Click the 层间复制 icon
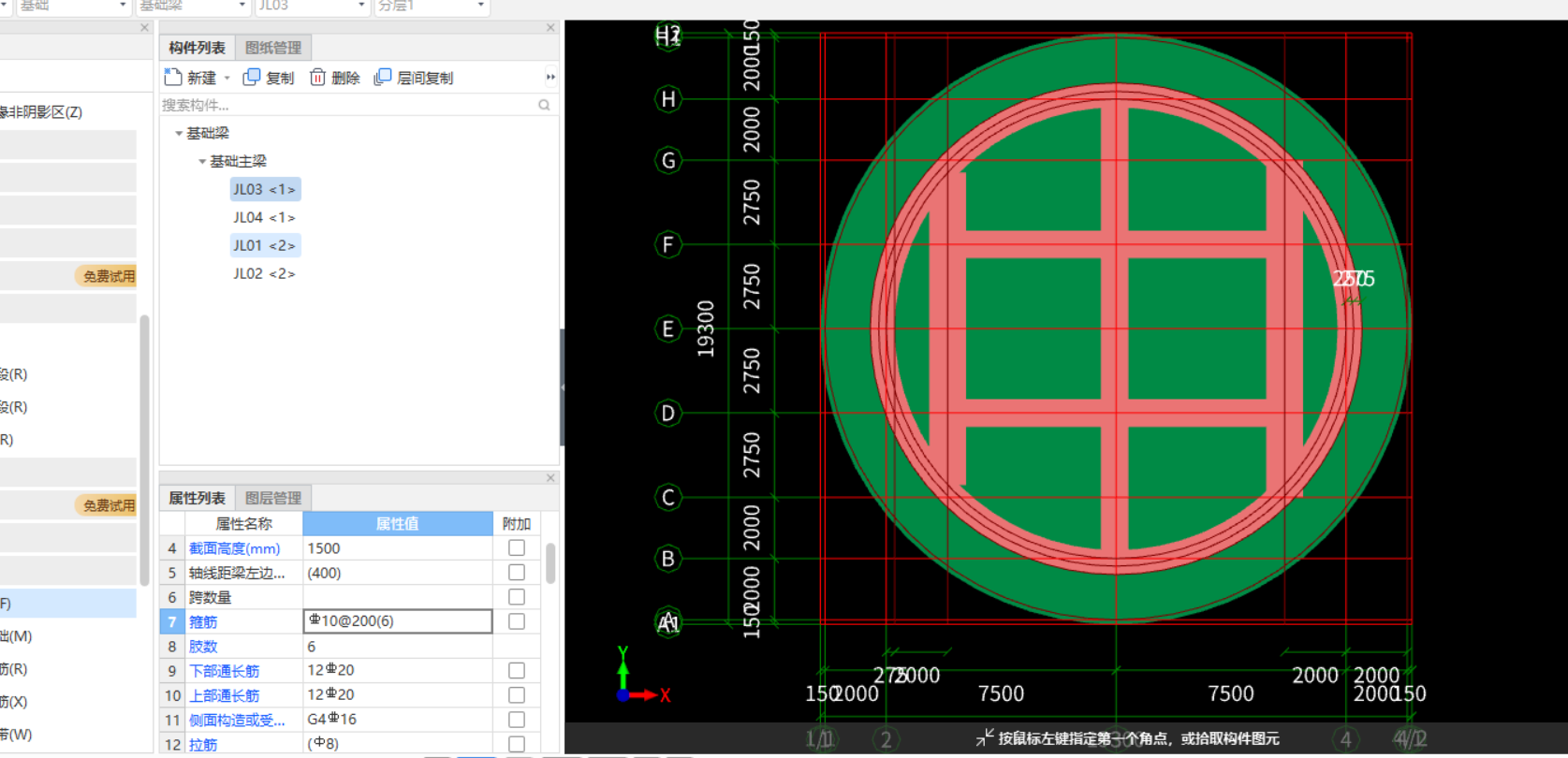The width and height of the screenshot is (1568, 758). (382, 77)
